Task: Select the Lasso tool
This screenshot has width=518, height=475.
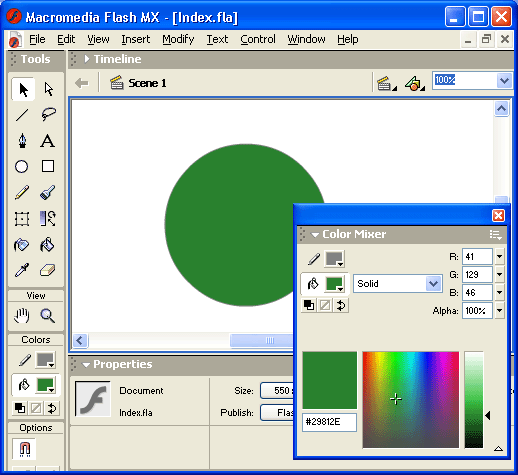Action: [x=48, y=115]
